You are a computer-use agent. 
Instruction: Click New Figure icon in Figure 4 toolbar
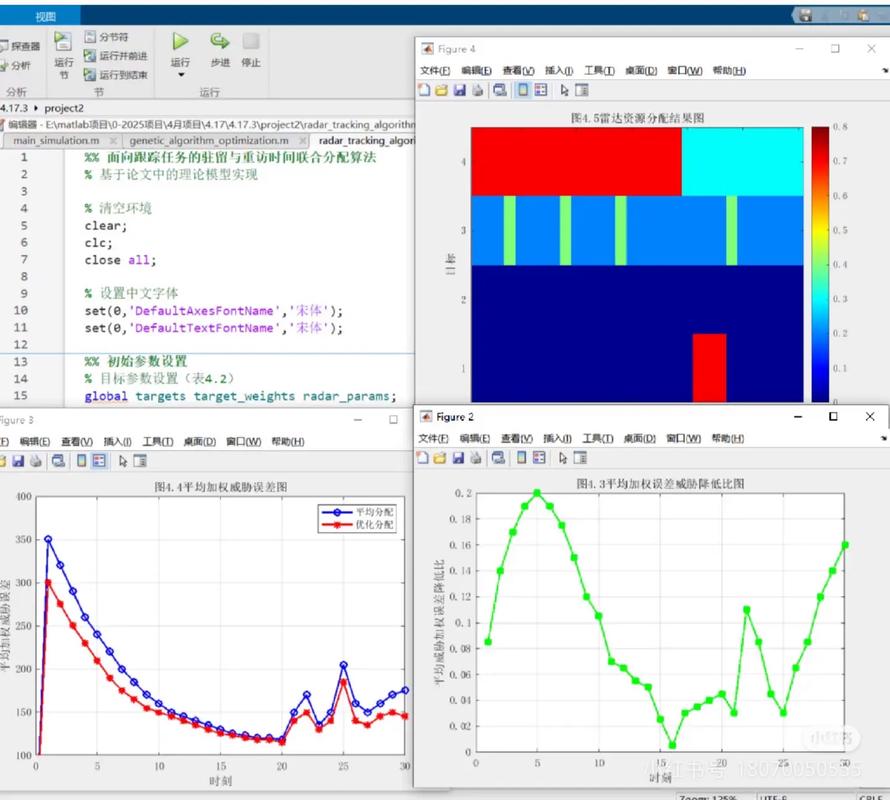tap(423, 90)
